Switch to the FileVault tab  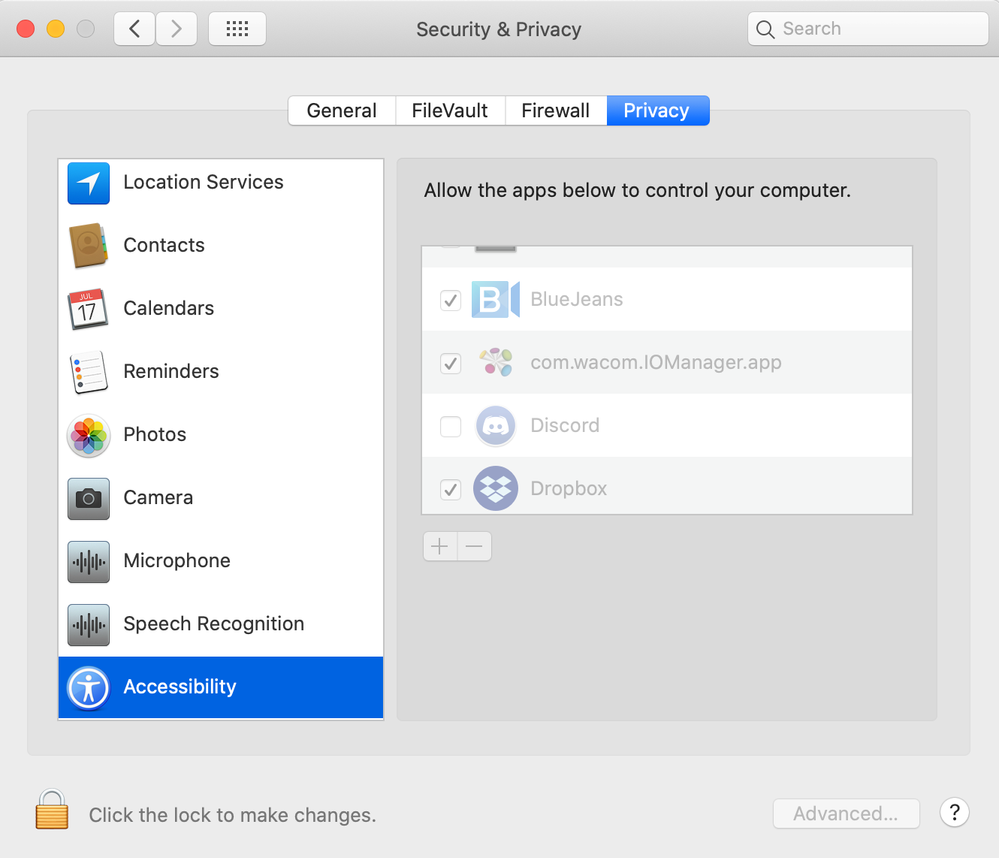450,110
